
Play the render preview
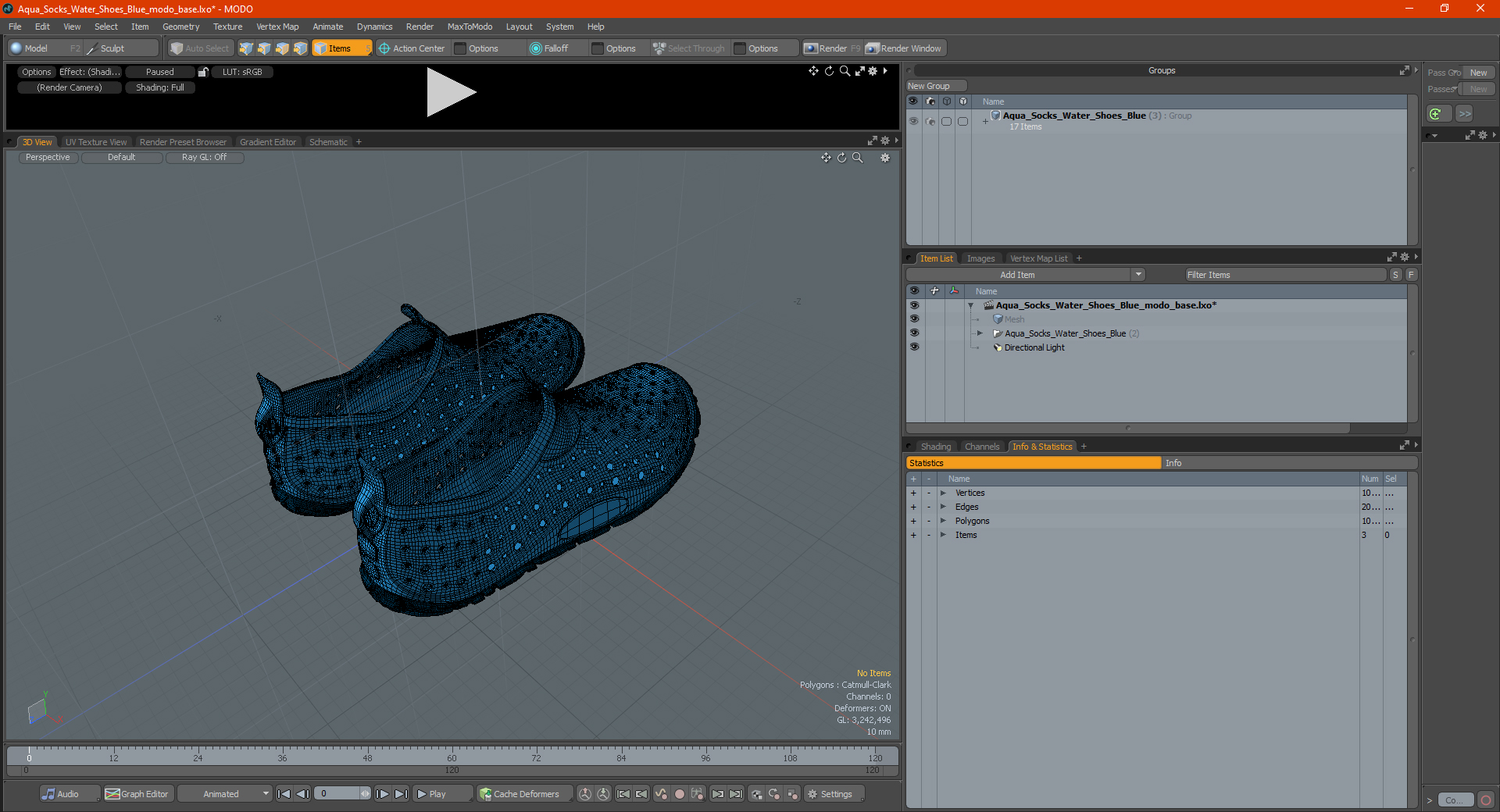click(x=451, y=92)
